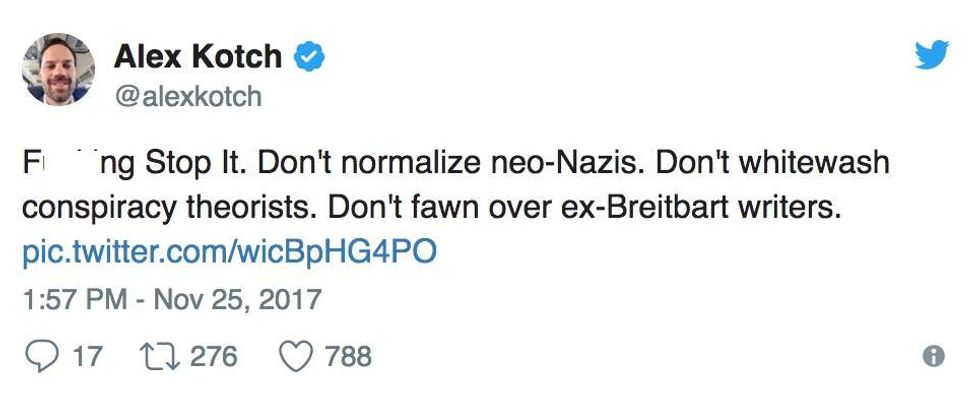Click the reply speech bubble icon
Screen dimensions: 980x401
(x=40, y=357)
